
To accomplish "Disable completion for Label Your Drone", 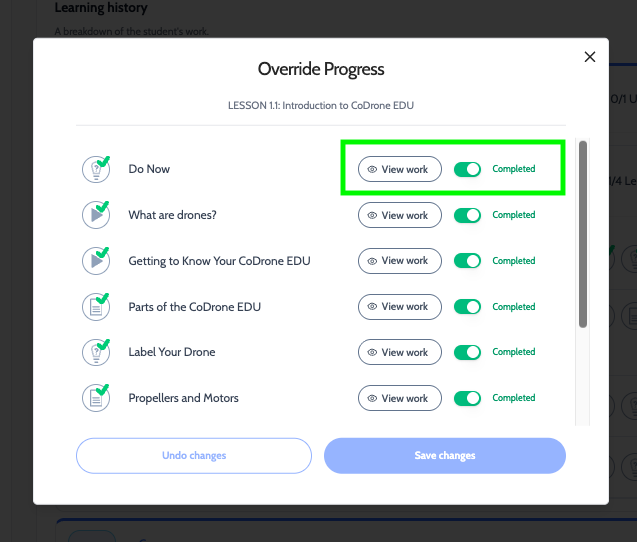I will pos(467,352).
